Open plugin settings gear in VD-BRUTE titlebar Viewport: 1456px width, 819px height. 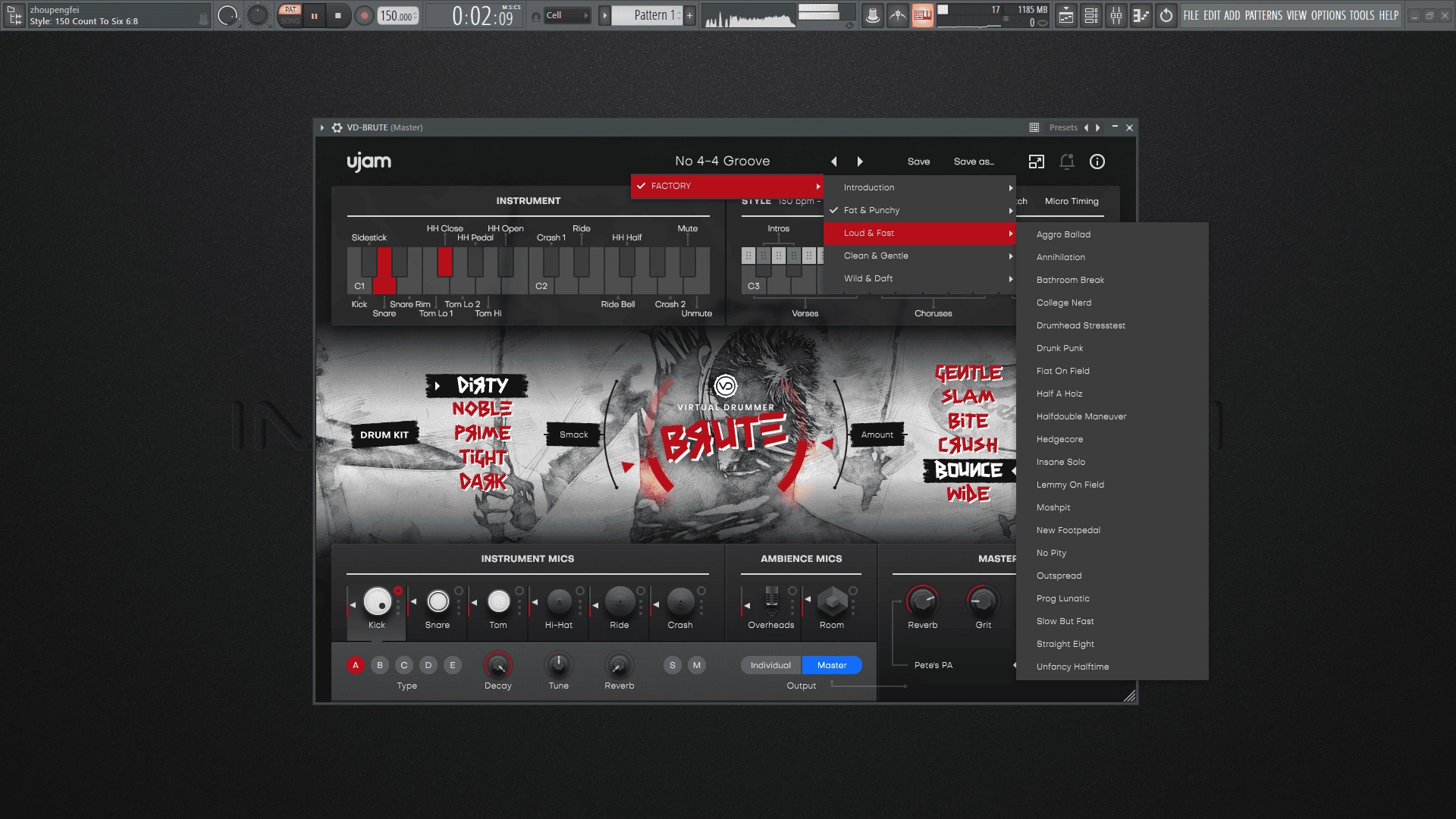pos(337,127)
